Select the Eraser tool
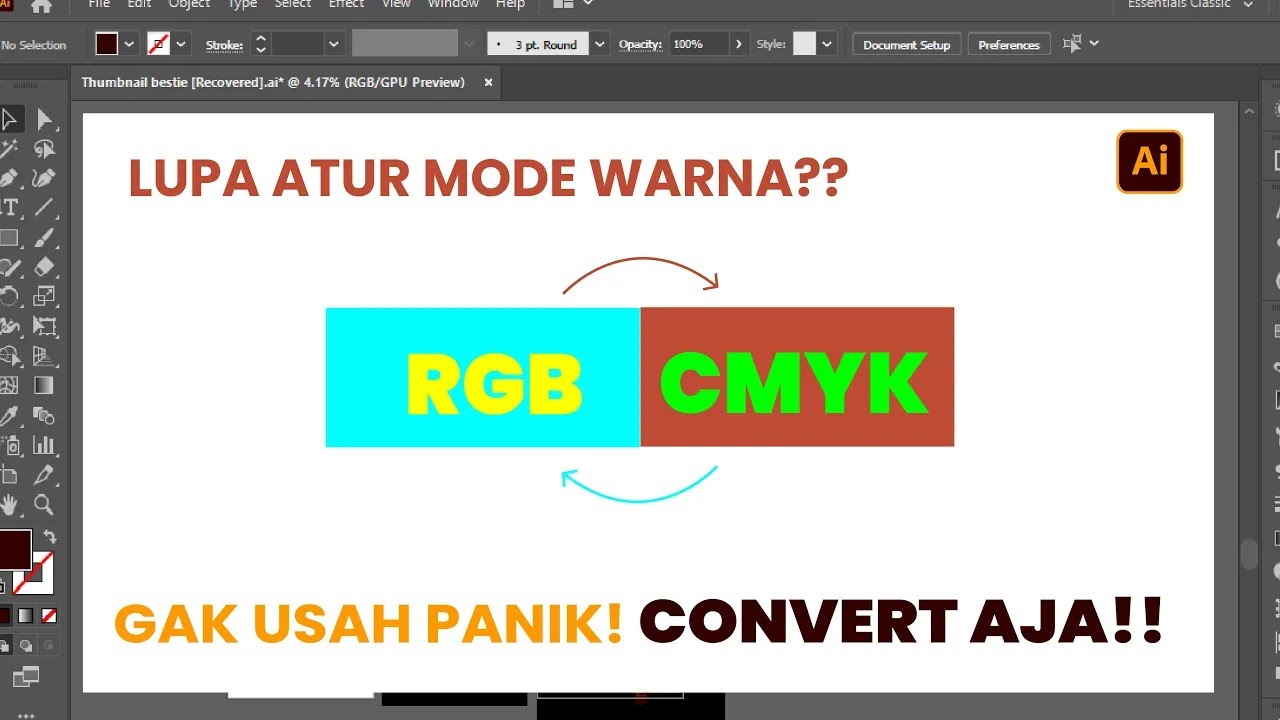Screen dimensions: 1280x720 pyautogui.click(x=45, y=267)
